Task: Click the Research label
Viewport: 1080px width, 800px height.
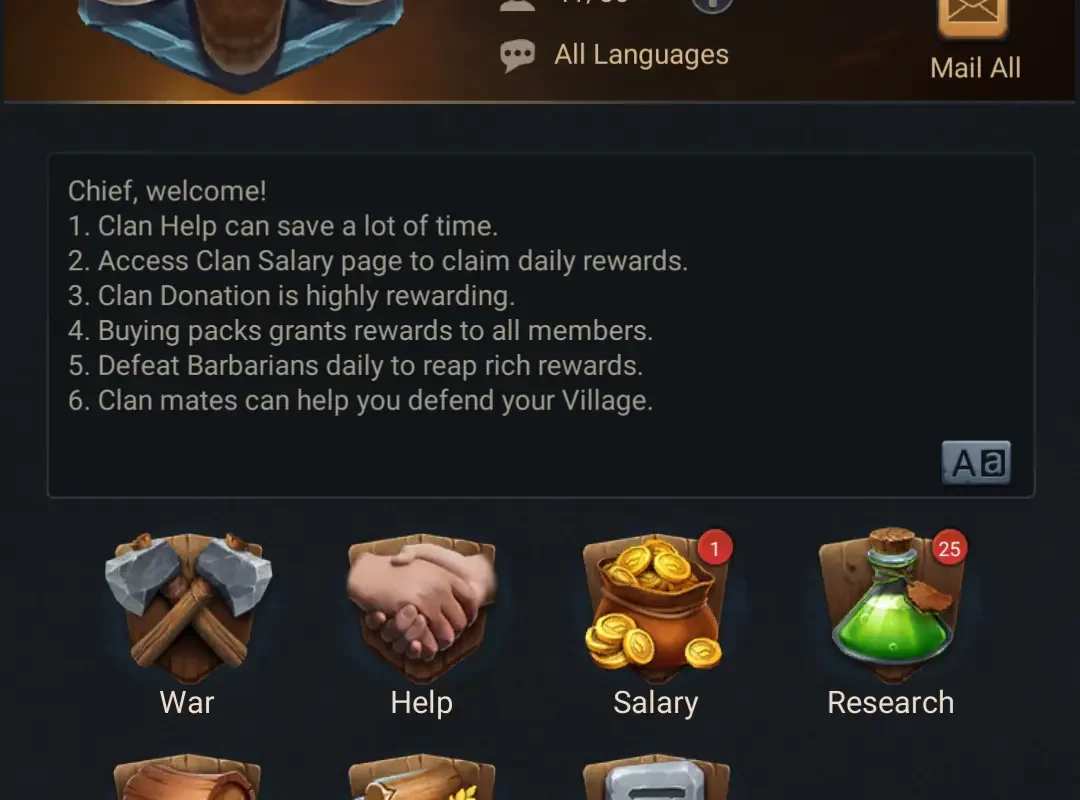Action: [x=891, y=703]
